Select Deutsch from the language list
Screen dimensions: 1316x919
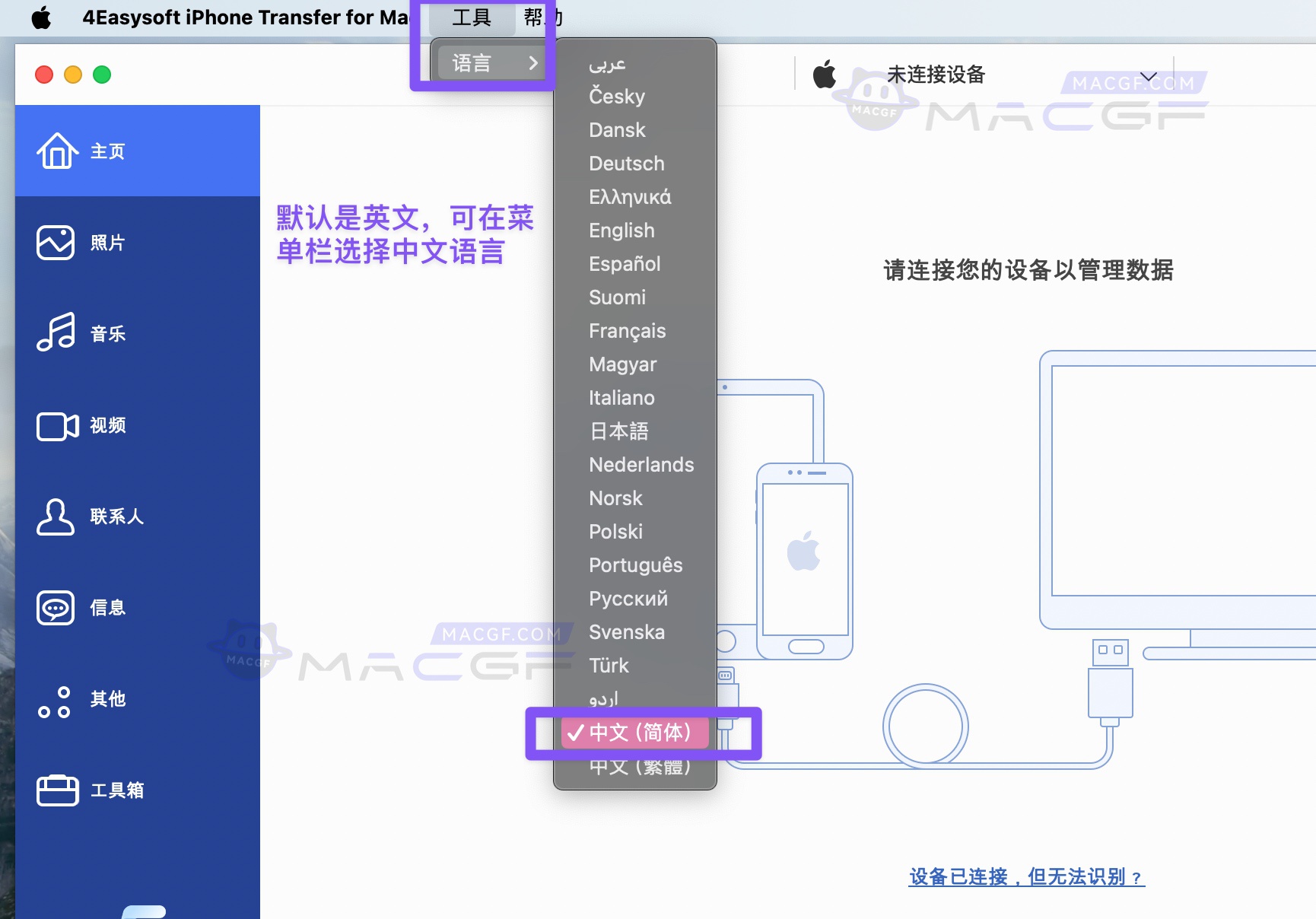[626, 163]
